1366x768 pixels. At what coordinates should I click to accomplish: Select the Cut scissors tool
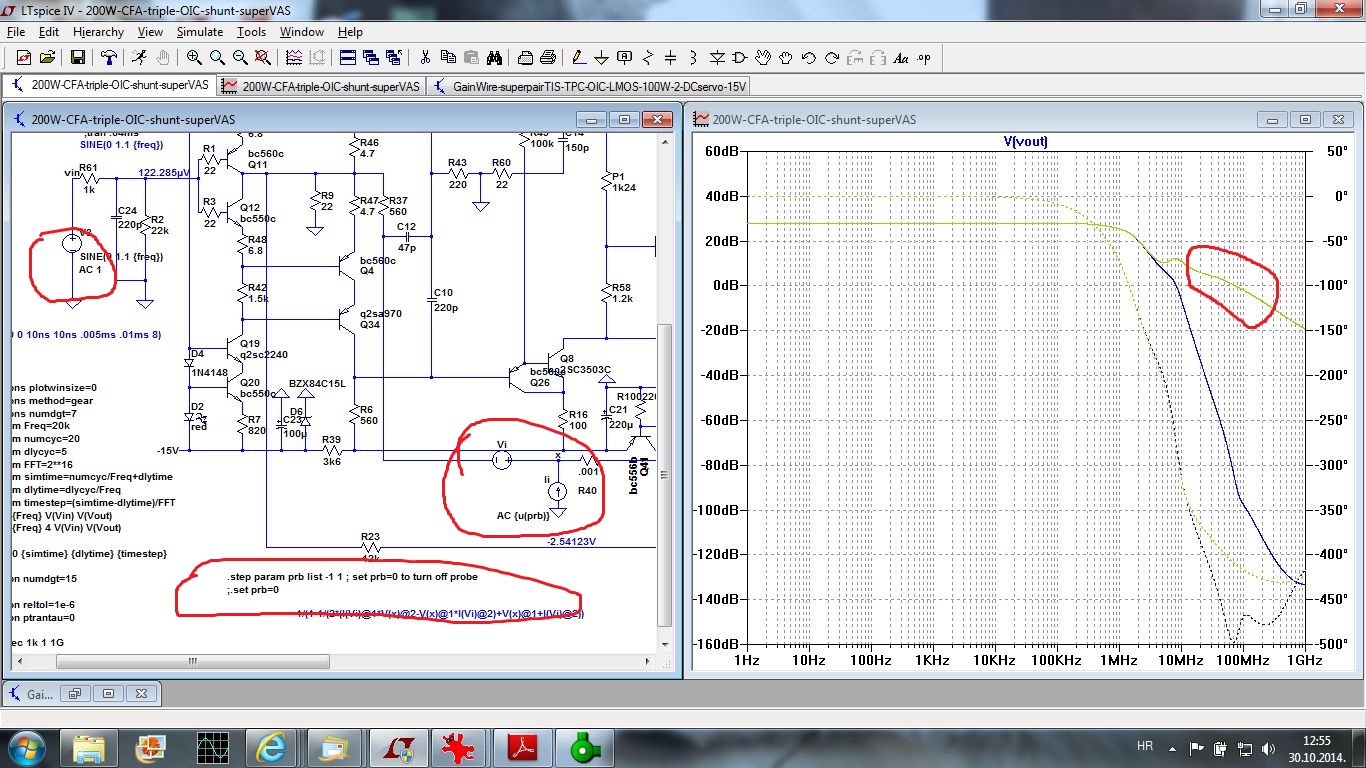coord(425,57)
